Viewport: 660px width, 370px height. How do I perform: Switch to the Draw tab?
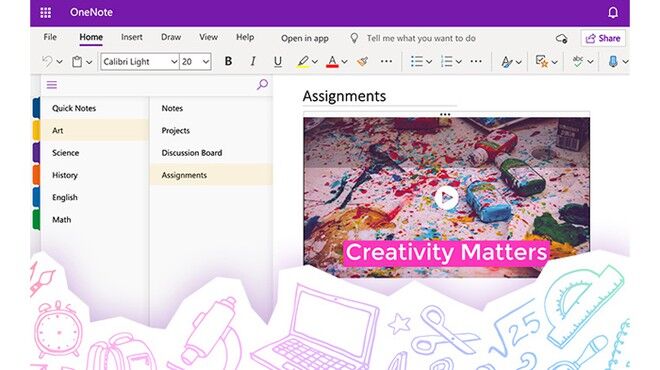[x=171, y=37]
